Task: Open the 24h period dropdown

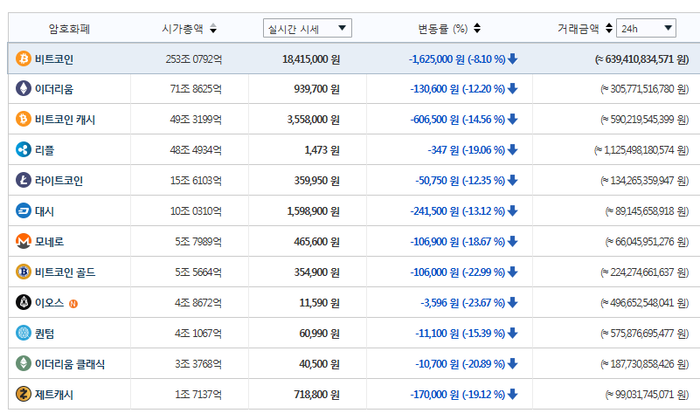Action: (646, 28)
